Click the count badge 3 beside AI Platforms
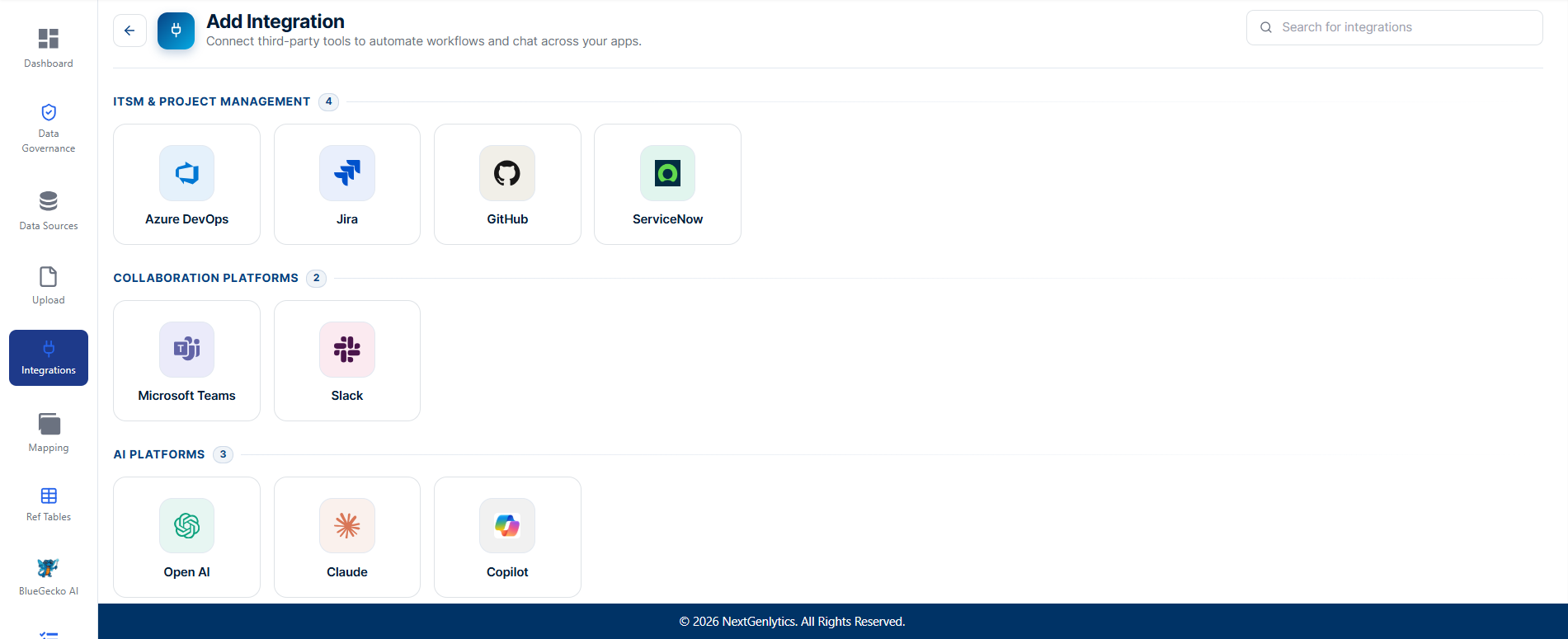The width and height of the screenshot is (1568, 639). coord(223,454)
